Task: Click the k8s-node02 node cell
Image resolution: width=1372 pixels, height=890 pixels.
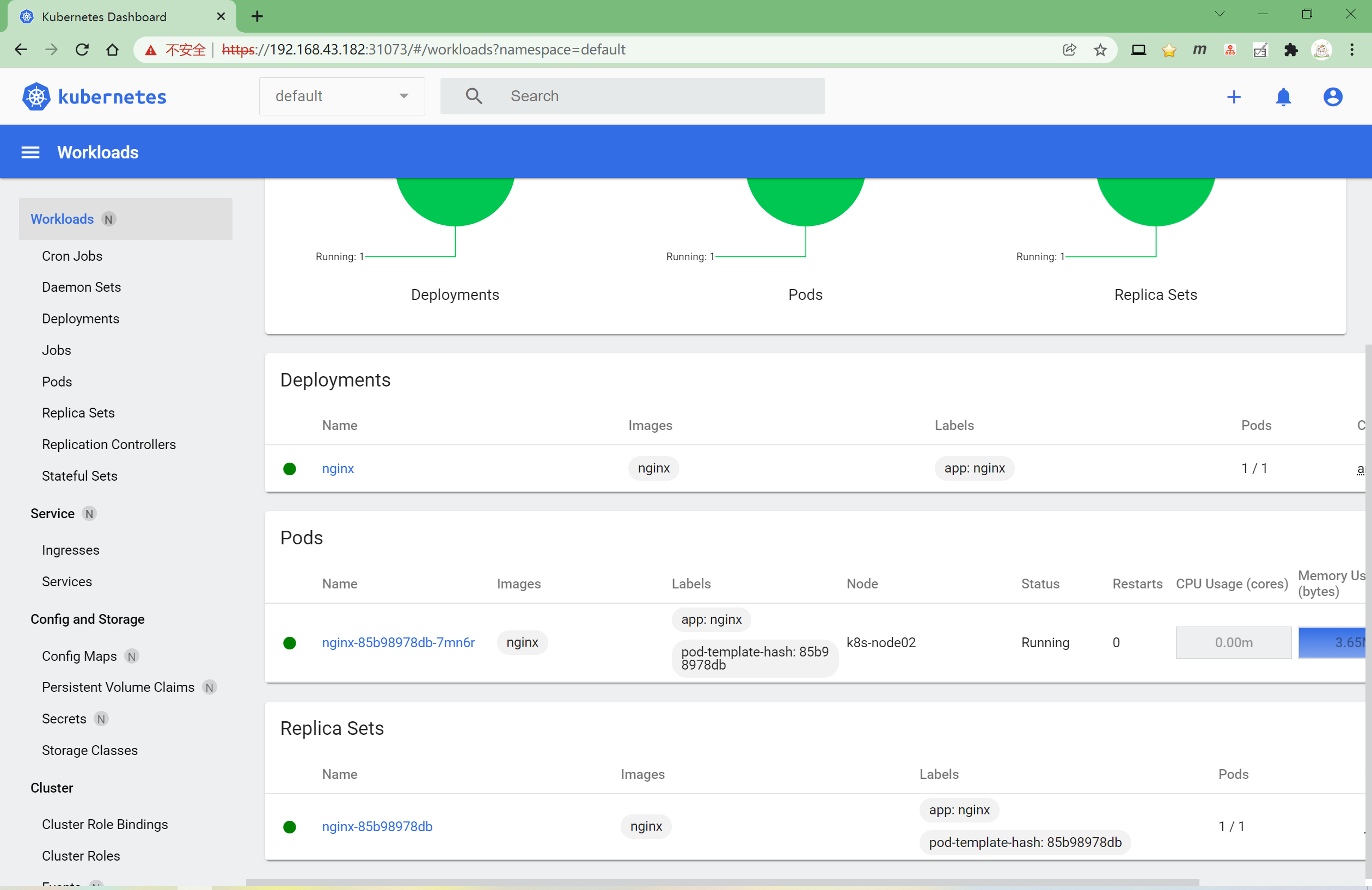Action: tap(881, 643)
